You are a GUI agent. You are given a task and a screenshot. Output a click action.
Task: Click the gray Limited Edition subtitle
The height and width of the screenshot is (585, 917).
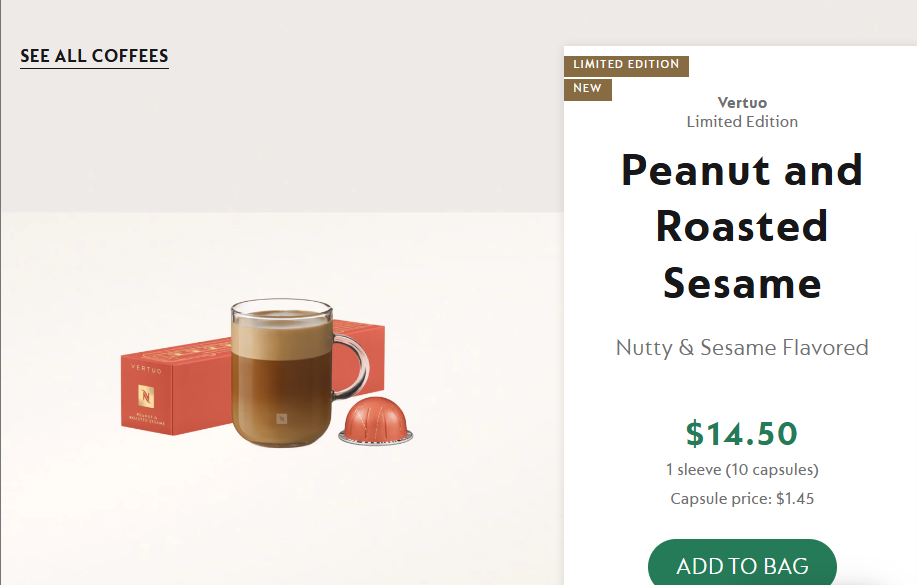coord(742,122)
